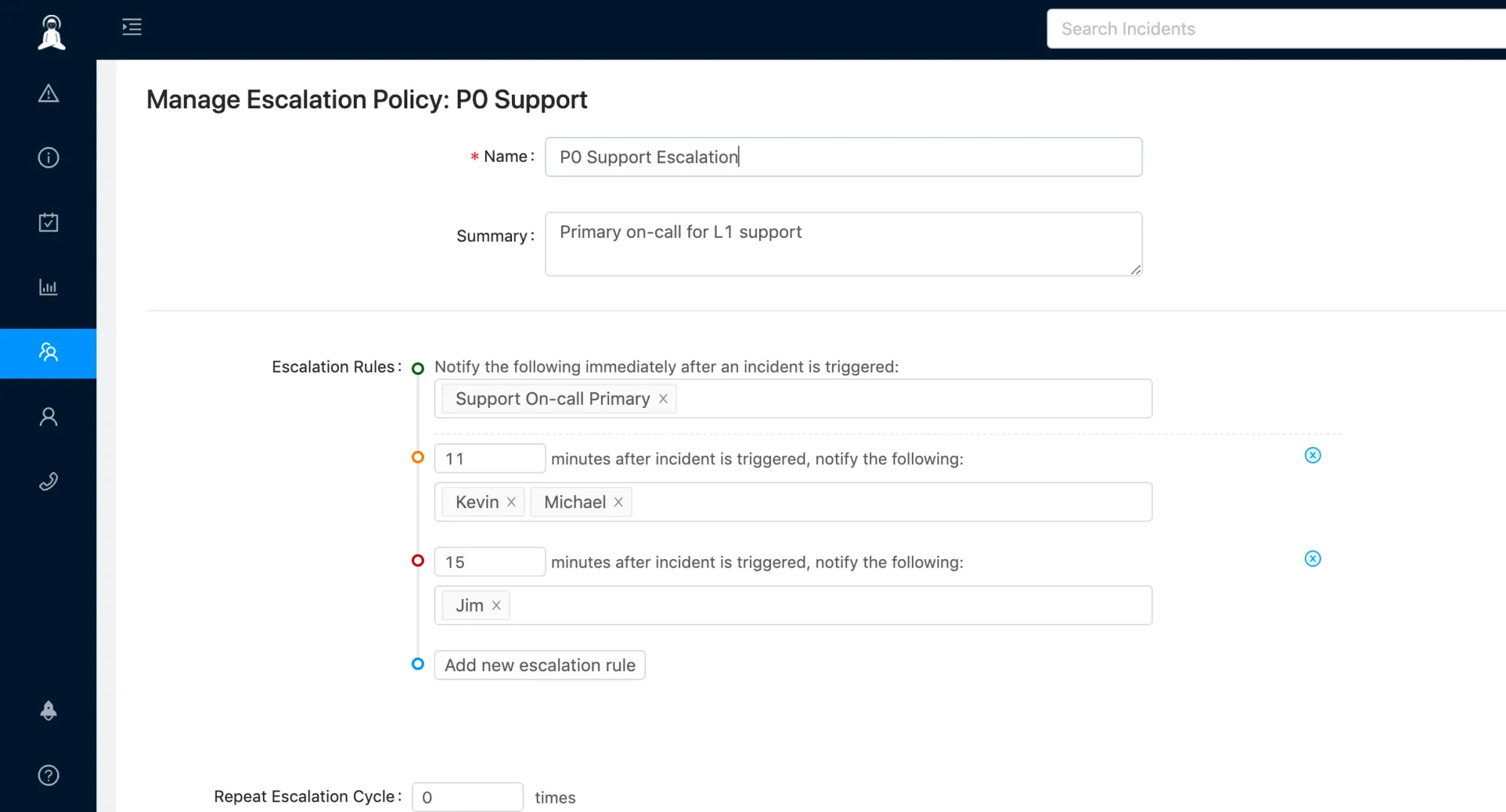
Task: Open the immediate-notify recipients selector
Action: 793,399
